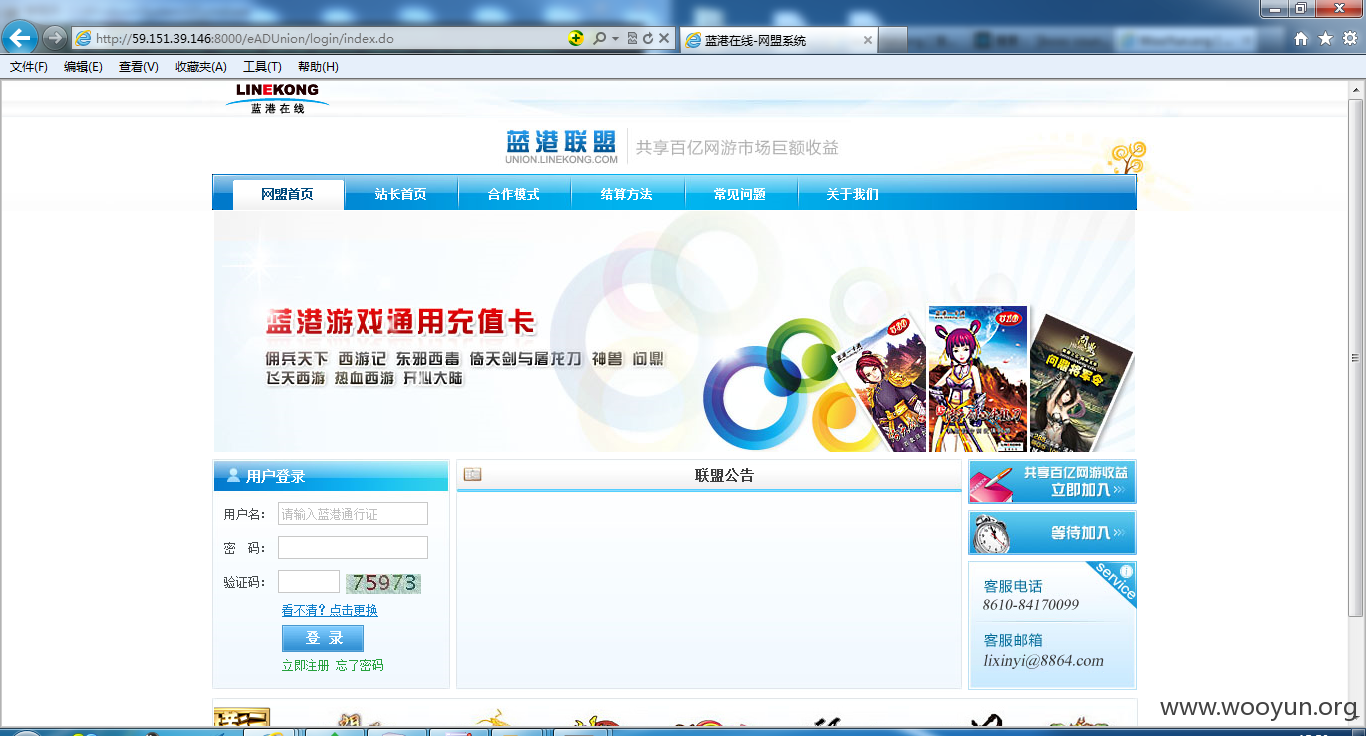
Task: Open the browser Tools gear icon
Action: [1349, 39]
